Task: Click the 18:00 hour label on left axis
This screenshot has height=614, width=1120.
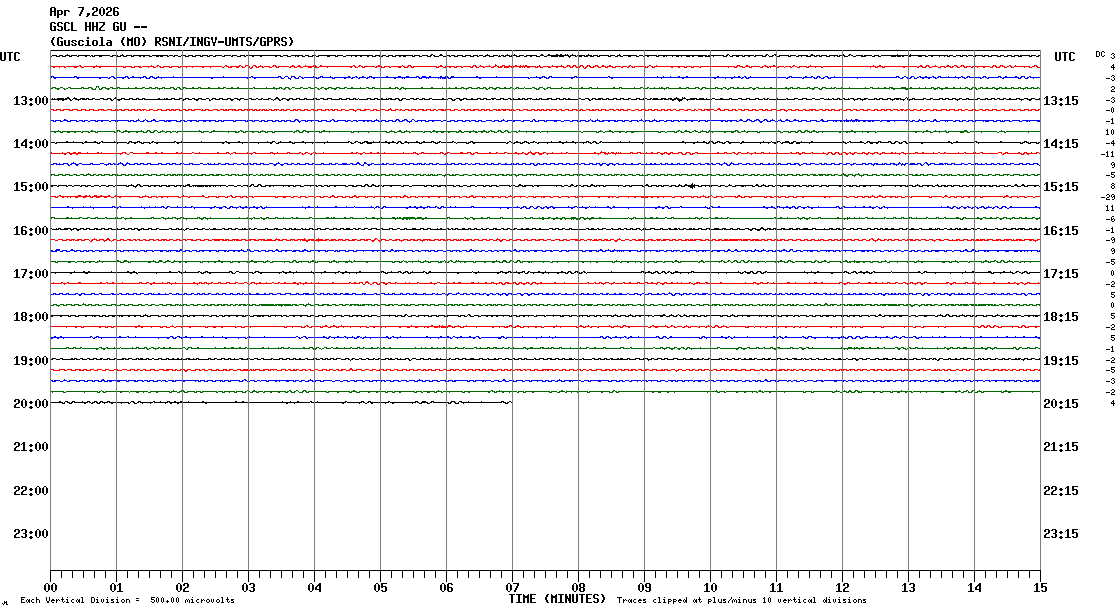Action: pyautogui.click(x=31, y=317)
